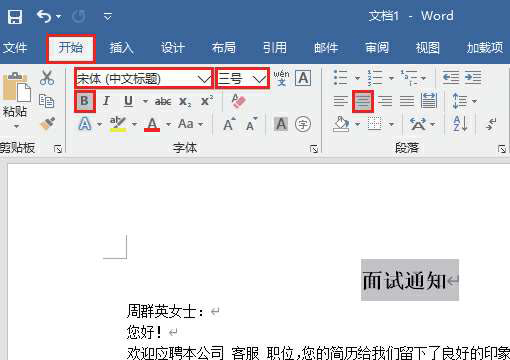Click the Phonetic Guide wén icon

(x=281, y=78)
